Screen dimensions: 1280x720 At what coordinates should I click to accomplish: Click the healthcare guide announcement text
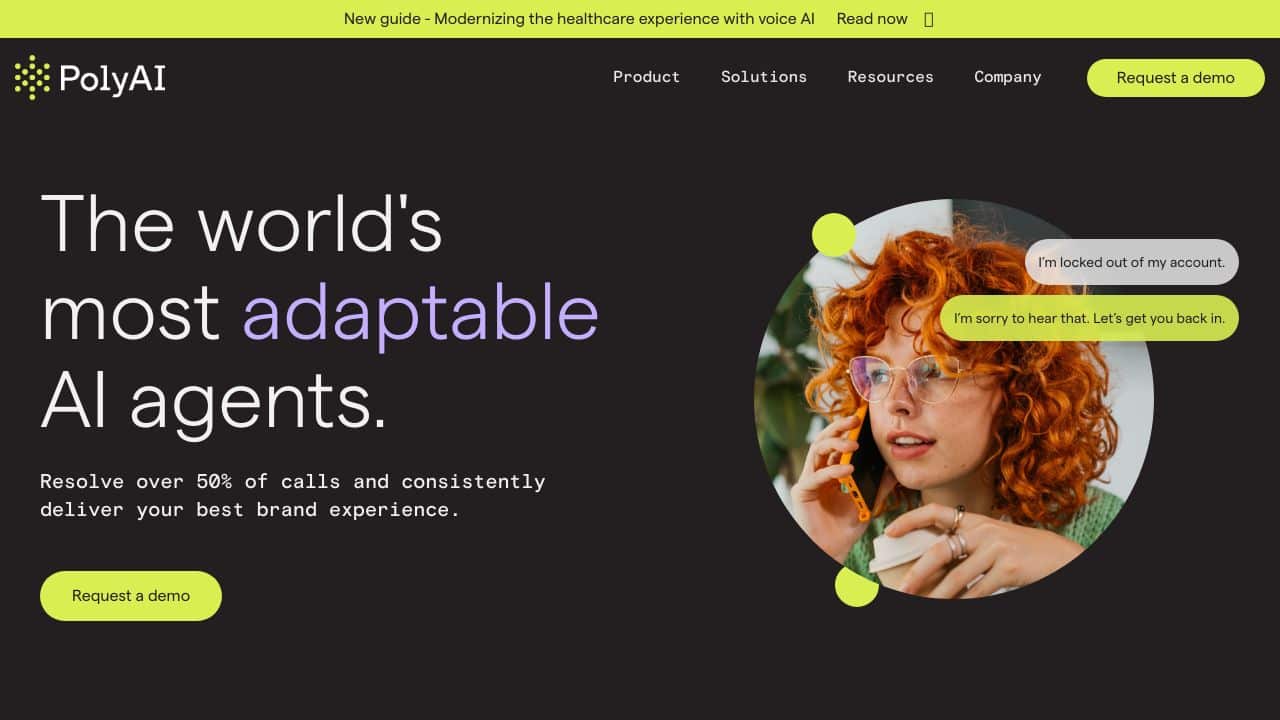pyautogui.click(x=579, y=19)
